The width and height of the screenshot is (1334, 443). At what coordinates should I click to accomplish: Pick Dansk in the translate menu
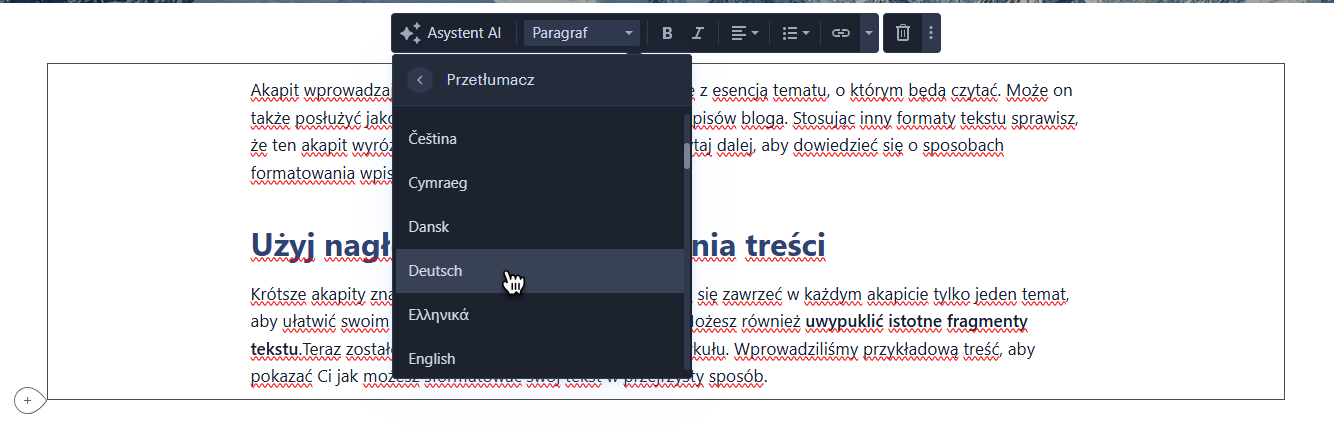point(429,227)
